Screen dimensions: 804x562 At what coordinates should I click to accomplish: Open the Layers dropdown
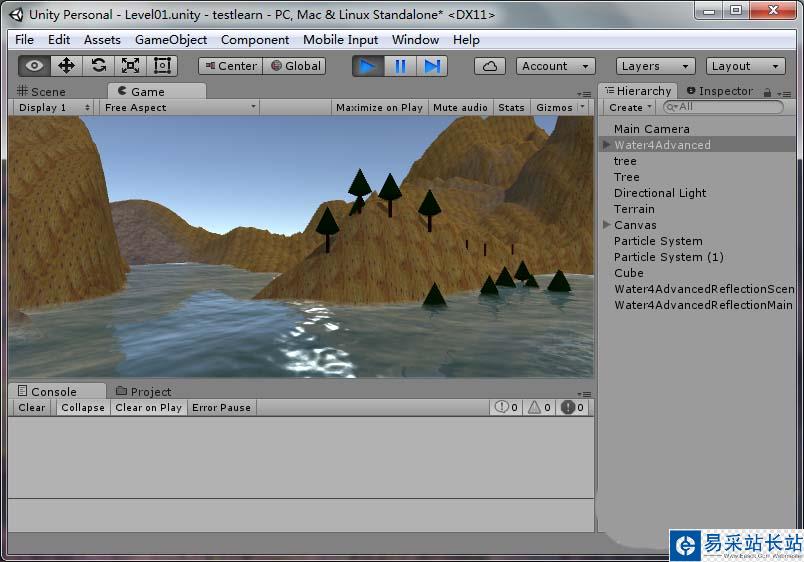[655, 66]
